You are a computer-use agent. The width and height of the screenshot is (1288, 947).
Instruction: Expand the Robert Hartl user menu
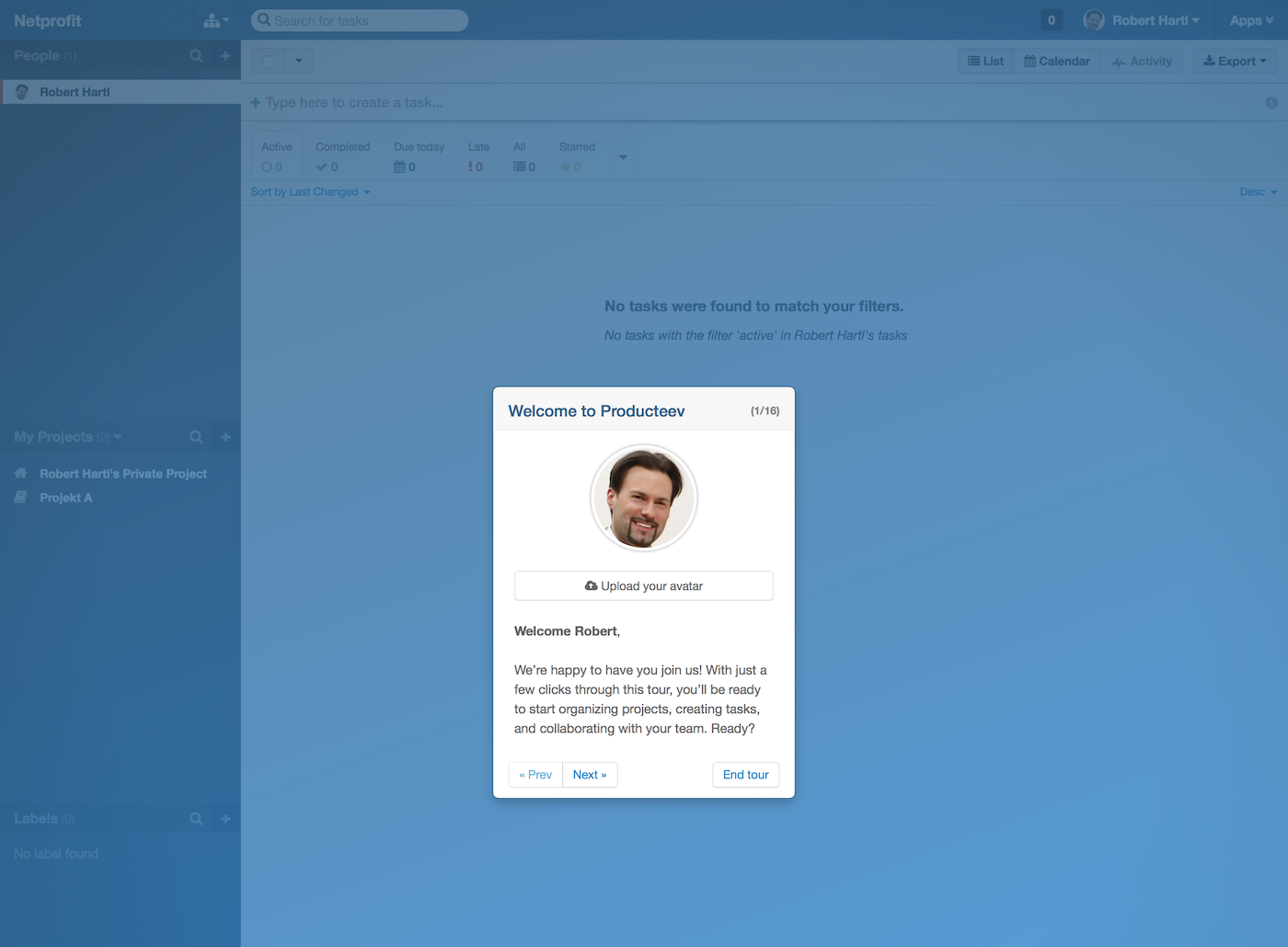pos(1156,20)
